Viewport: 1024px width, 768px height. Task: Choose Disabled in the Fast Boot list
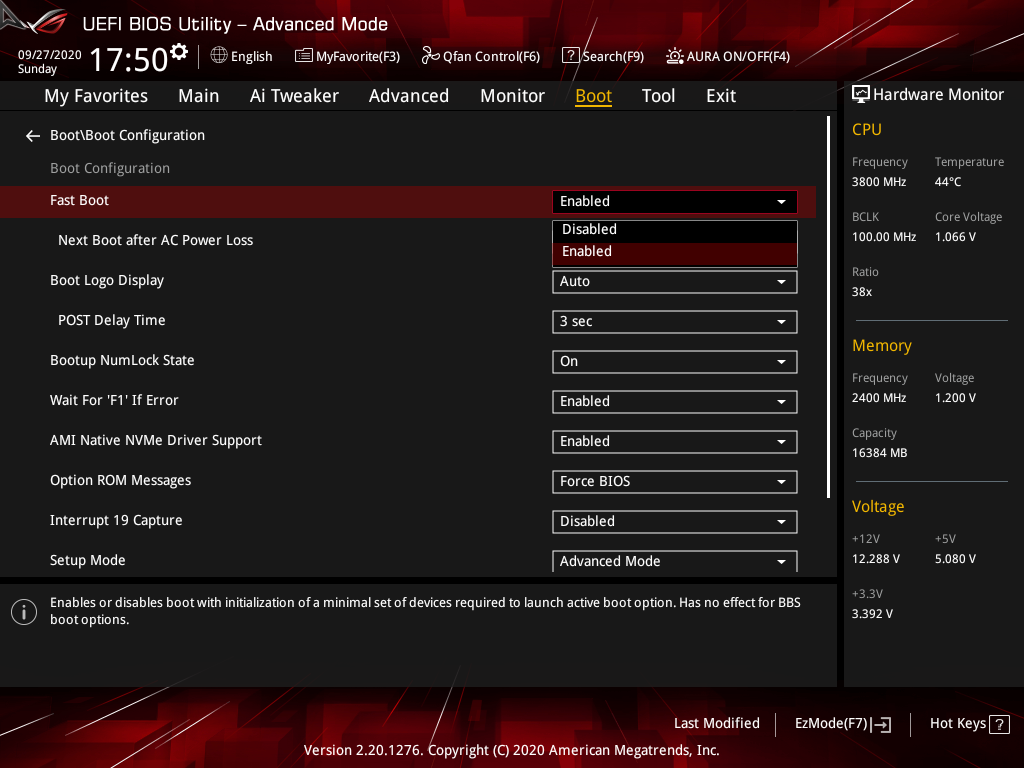point(675,230)
